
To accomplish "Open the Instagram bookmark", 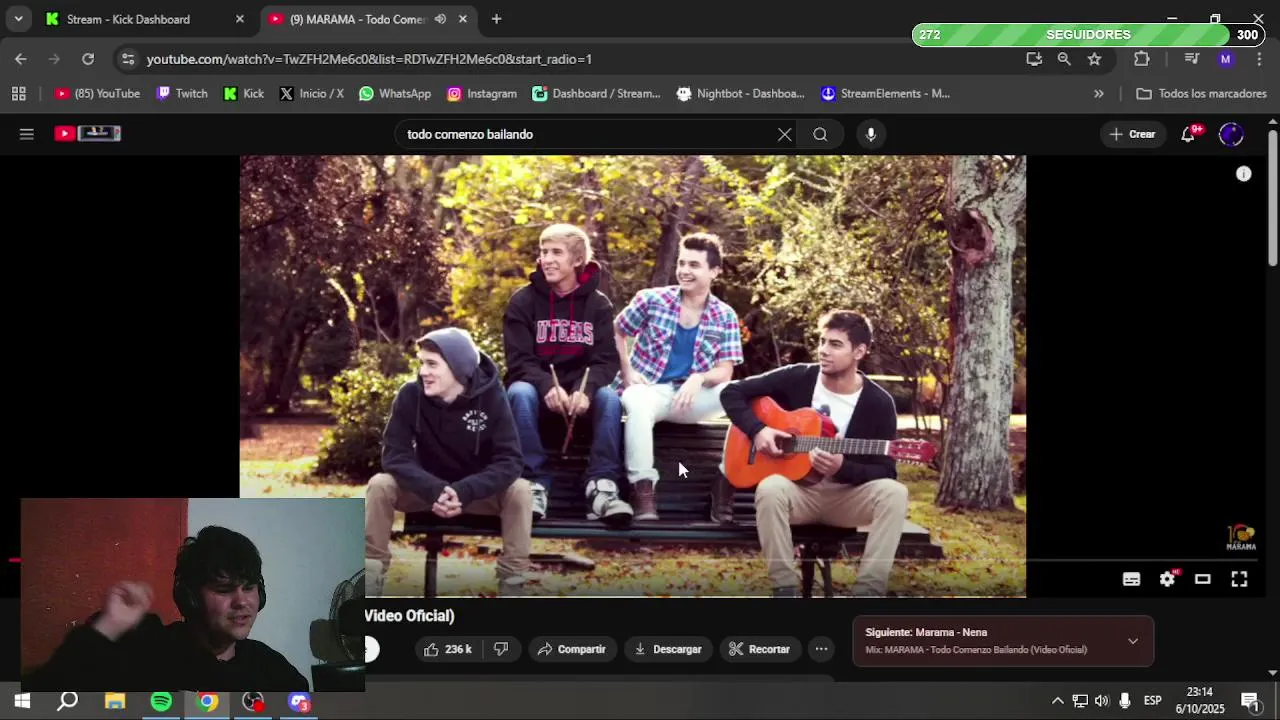I will pos(482,94).
